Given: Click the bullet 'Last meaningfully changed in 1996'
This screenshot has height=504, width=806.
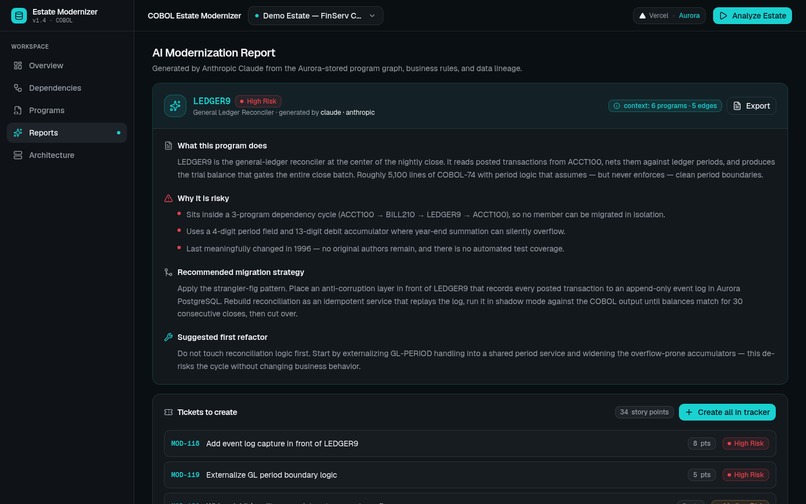Looking at the screenshot, I should click(375, 249).
